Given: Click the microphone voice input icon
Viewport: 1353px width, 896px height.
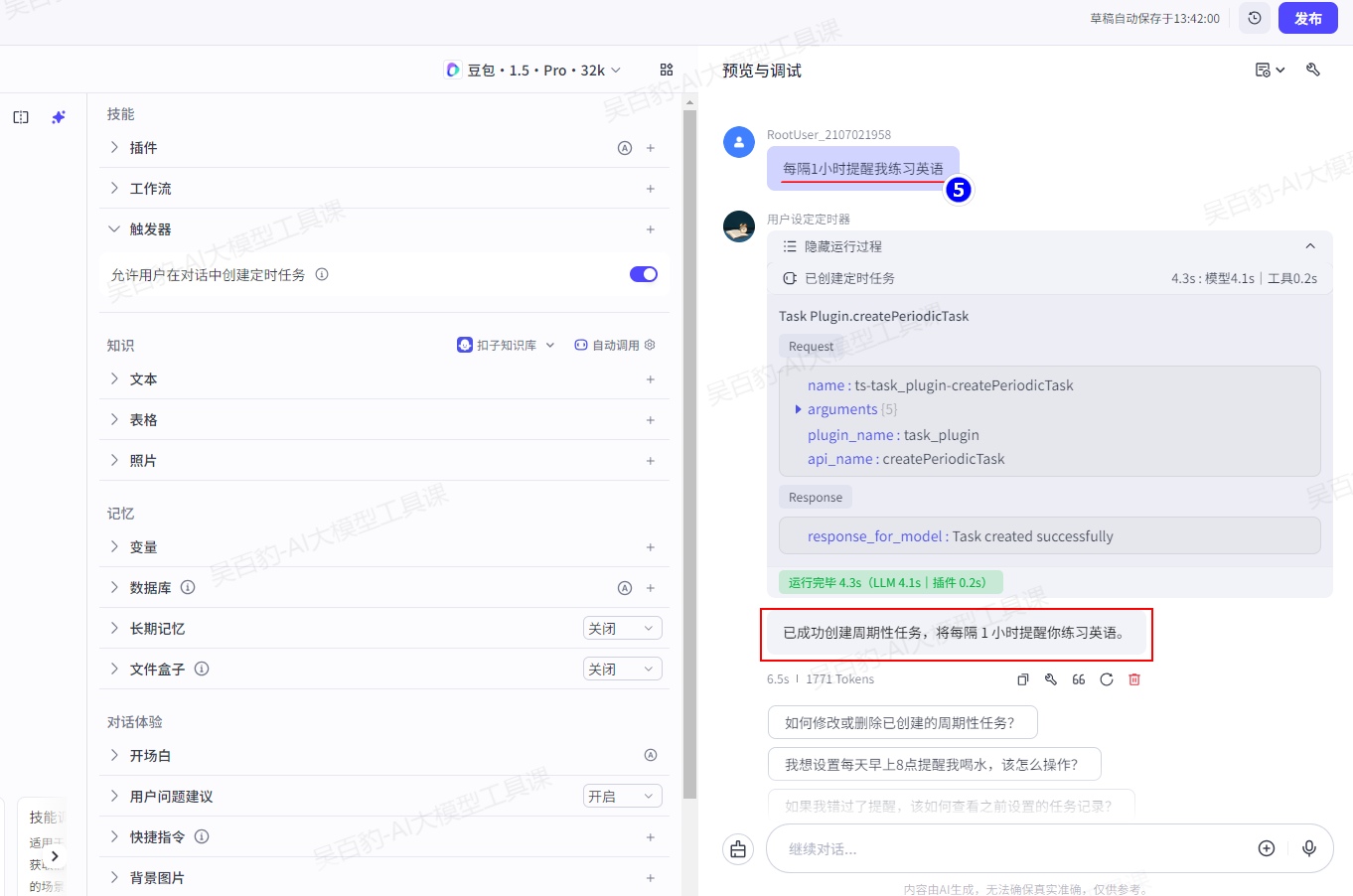Looking at the screenshot, I should click(1309, 848).
